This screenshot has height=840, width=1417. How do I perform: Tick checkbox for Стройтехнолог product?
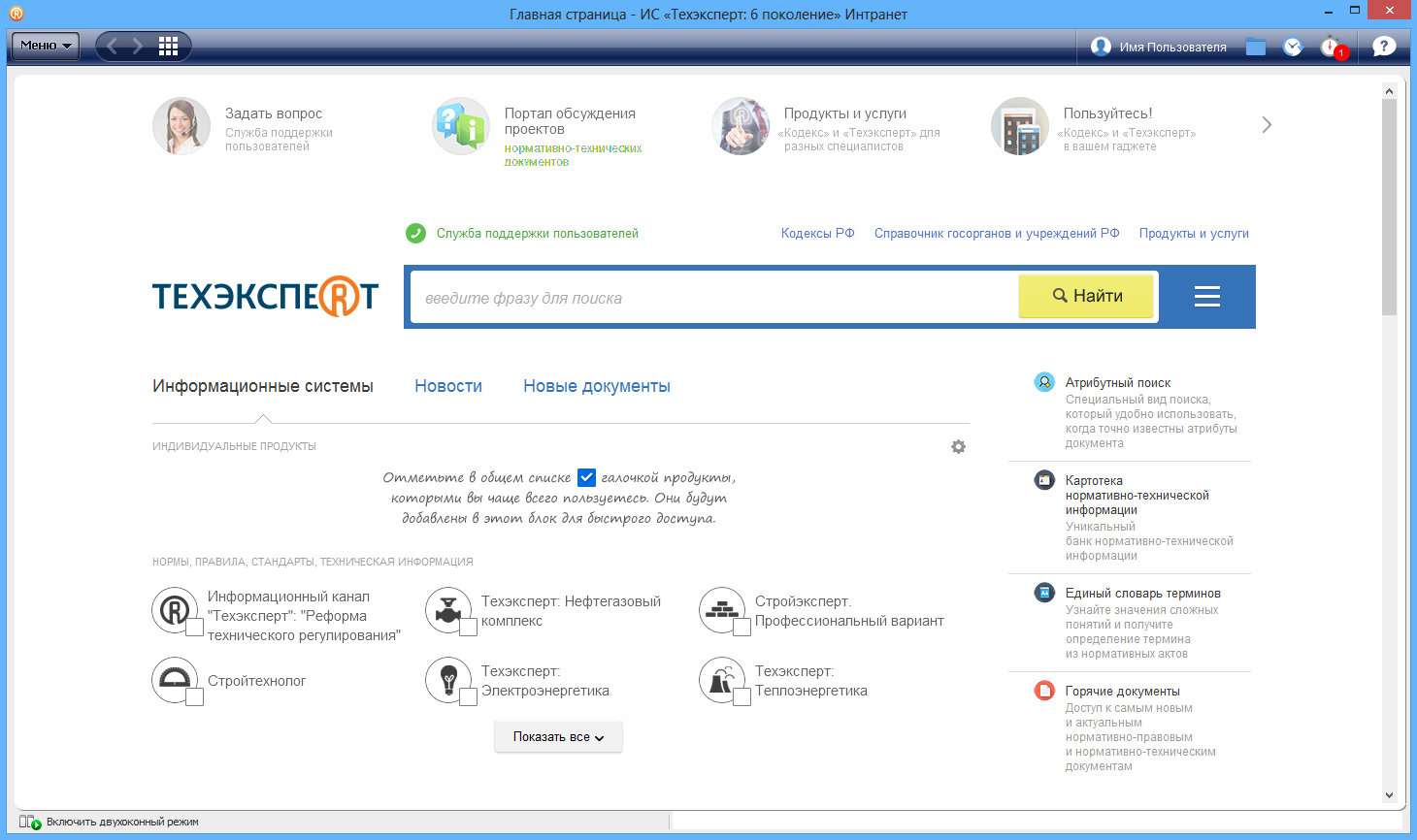tap(194, 697)
